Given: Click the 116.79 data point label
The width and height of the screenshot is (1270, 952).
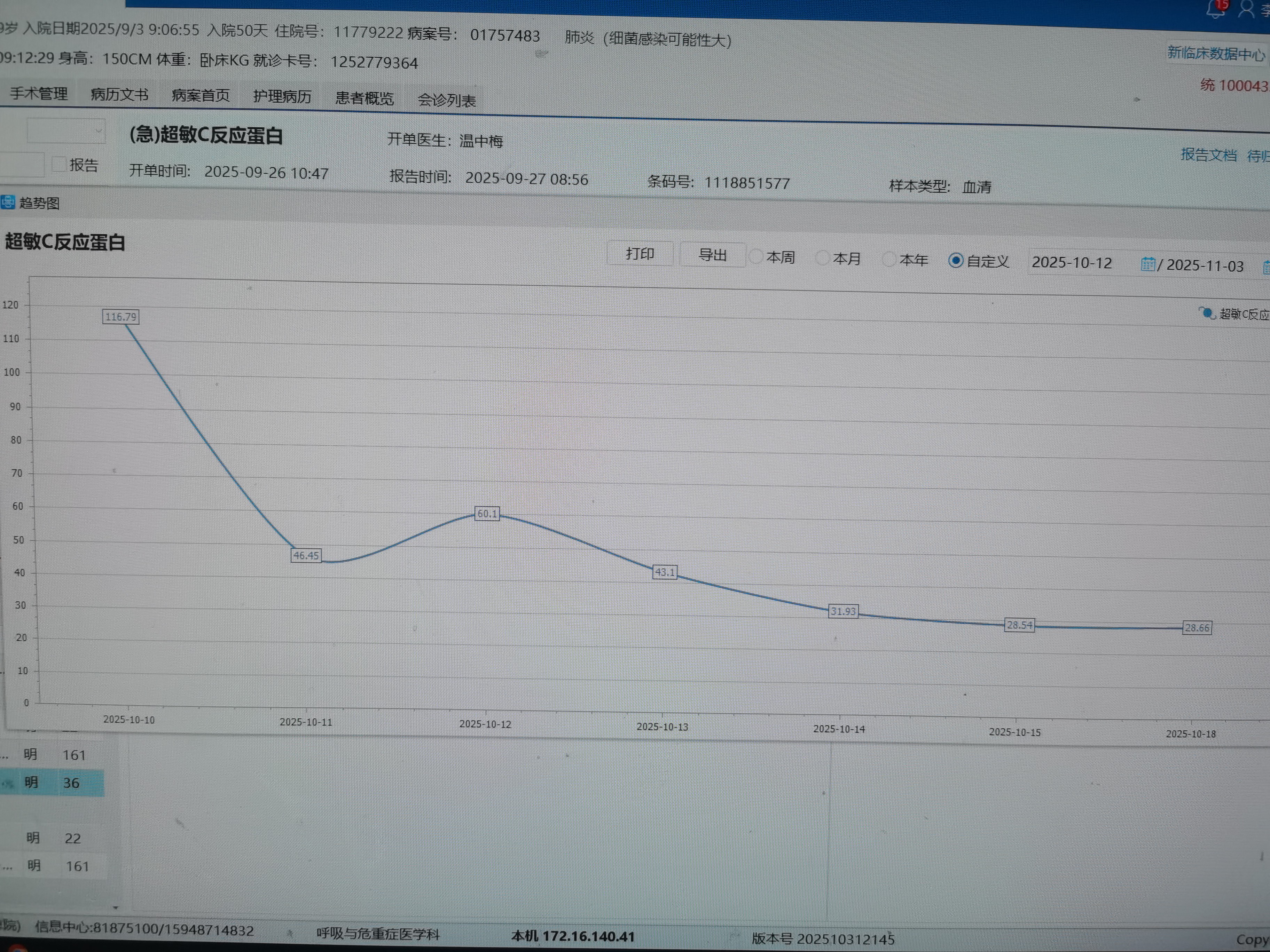Looking at the screenshot, I should [x=120, y=317].
